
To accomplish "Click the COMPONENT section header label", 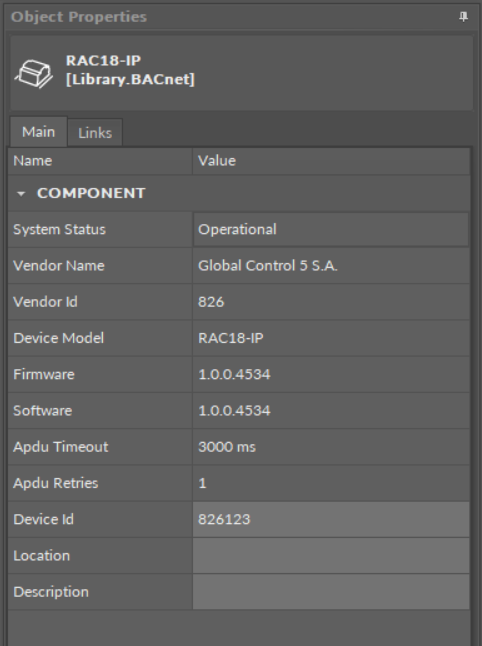I will coord(91,193).
